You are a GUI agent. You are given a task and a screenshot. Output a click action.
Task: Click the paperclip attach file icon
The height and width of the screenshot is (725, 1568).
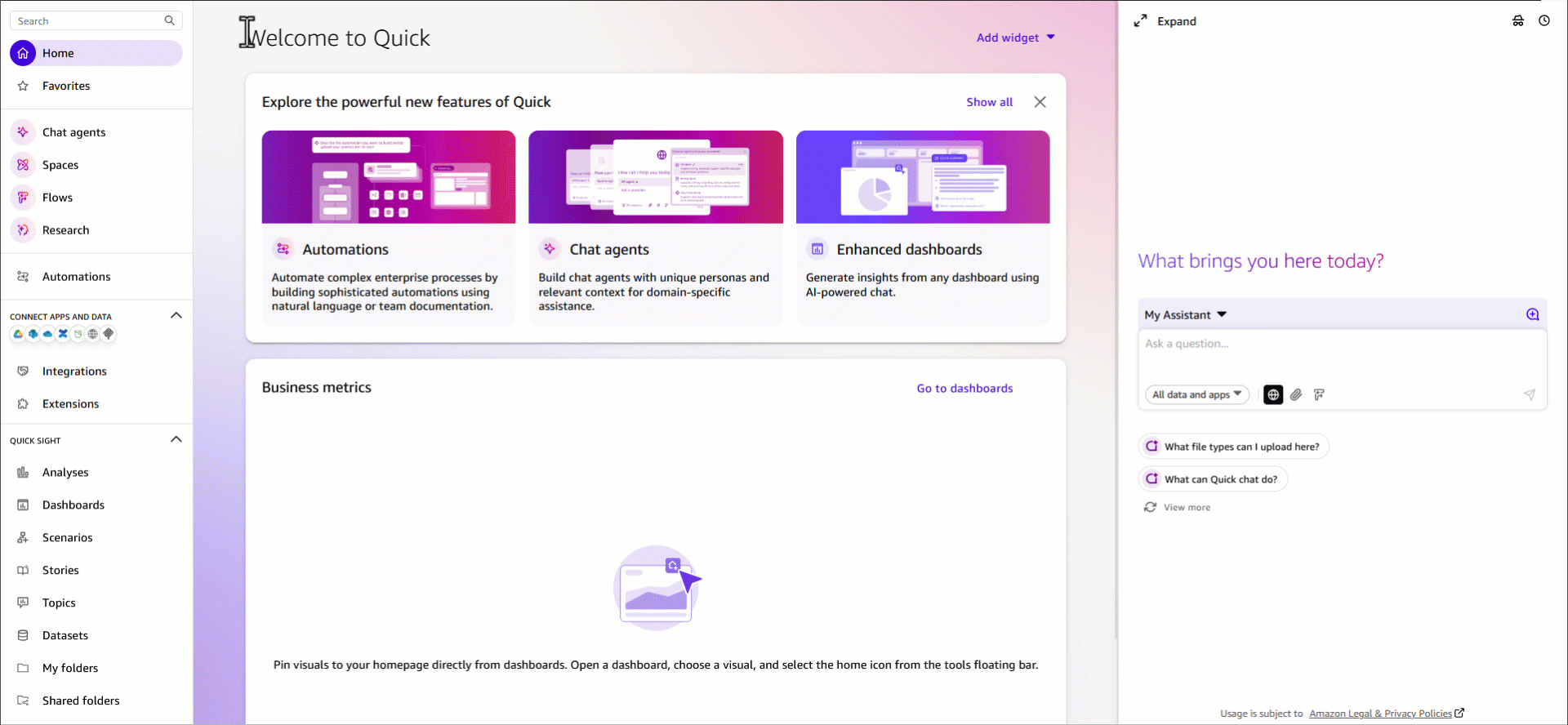[x=1296, y=395]
